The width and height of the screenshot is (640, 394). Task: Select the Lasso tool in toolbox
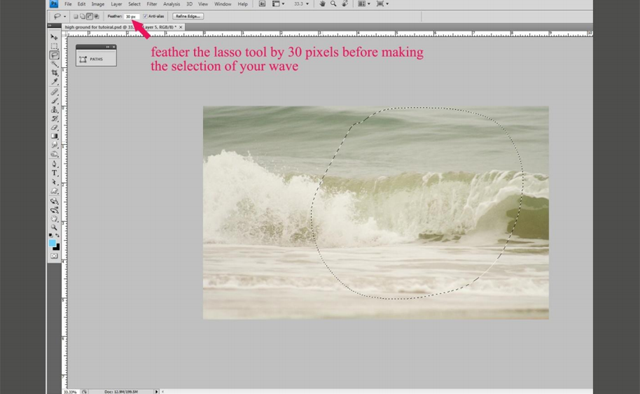[x=54, y=55]
